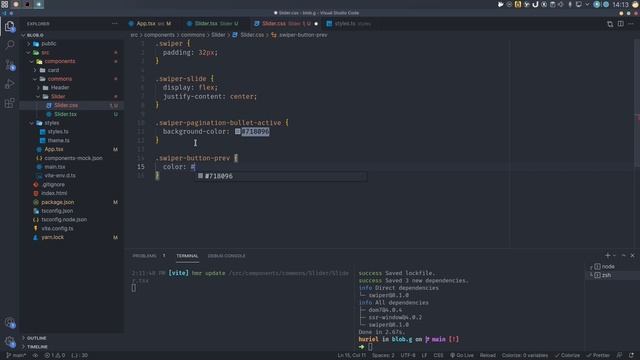Select the TERMINAL panel tab
The height and width of the screenshot is (360, 640).
(187, 256)
